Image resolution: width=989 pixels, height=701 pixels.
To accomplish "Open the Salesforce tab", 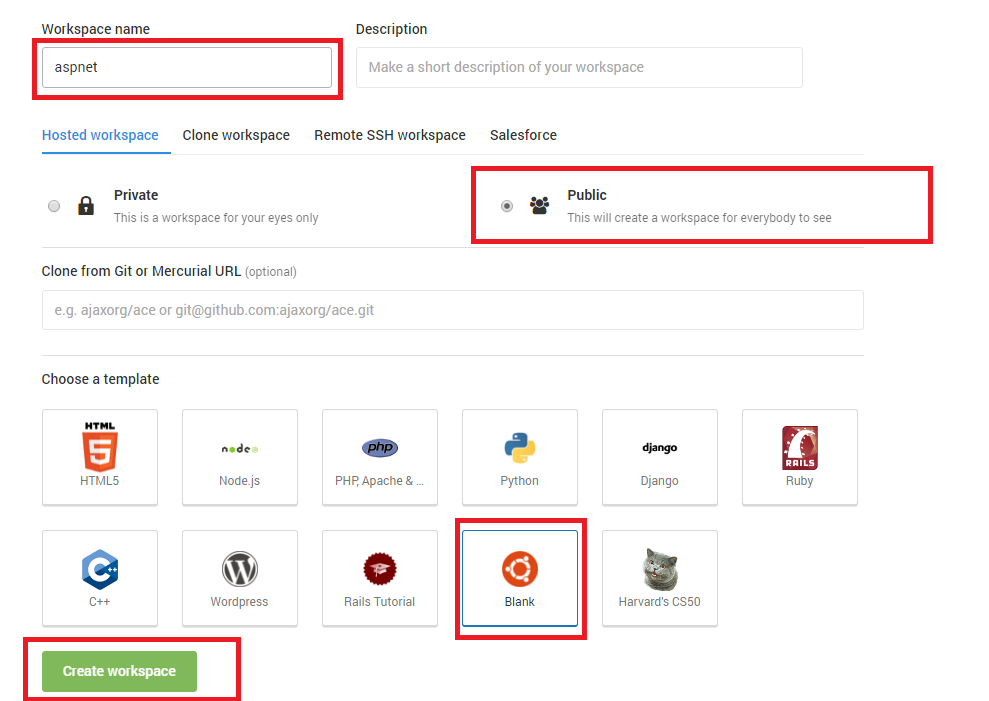I will (x=524, y=135).
